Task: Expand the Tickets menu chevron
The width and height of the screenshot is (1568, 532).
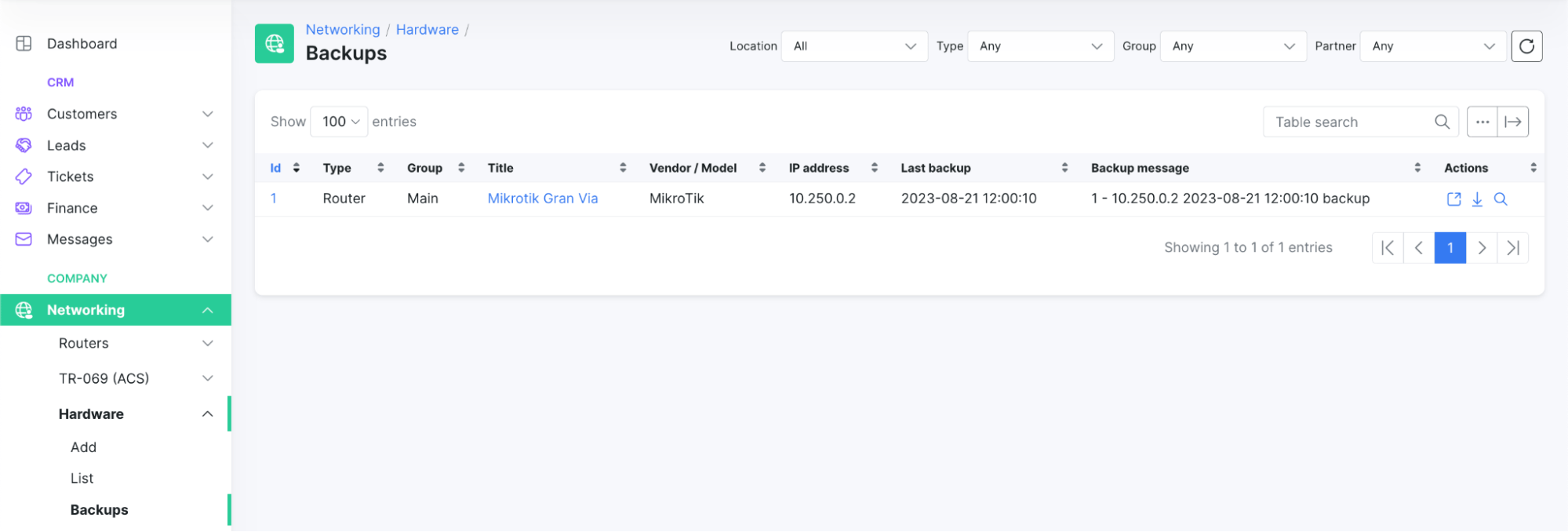Action: pos(208,177)
